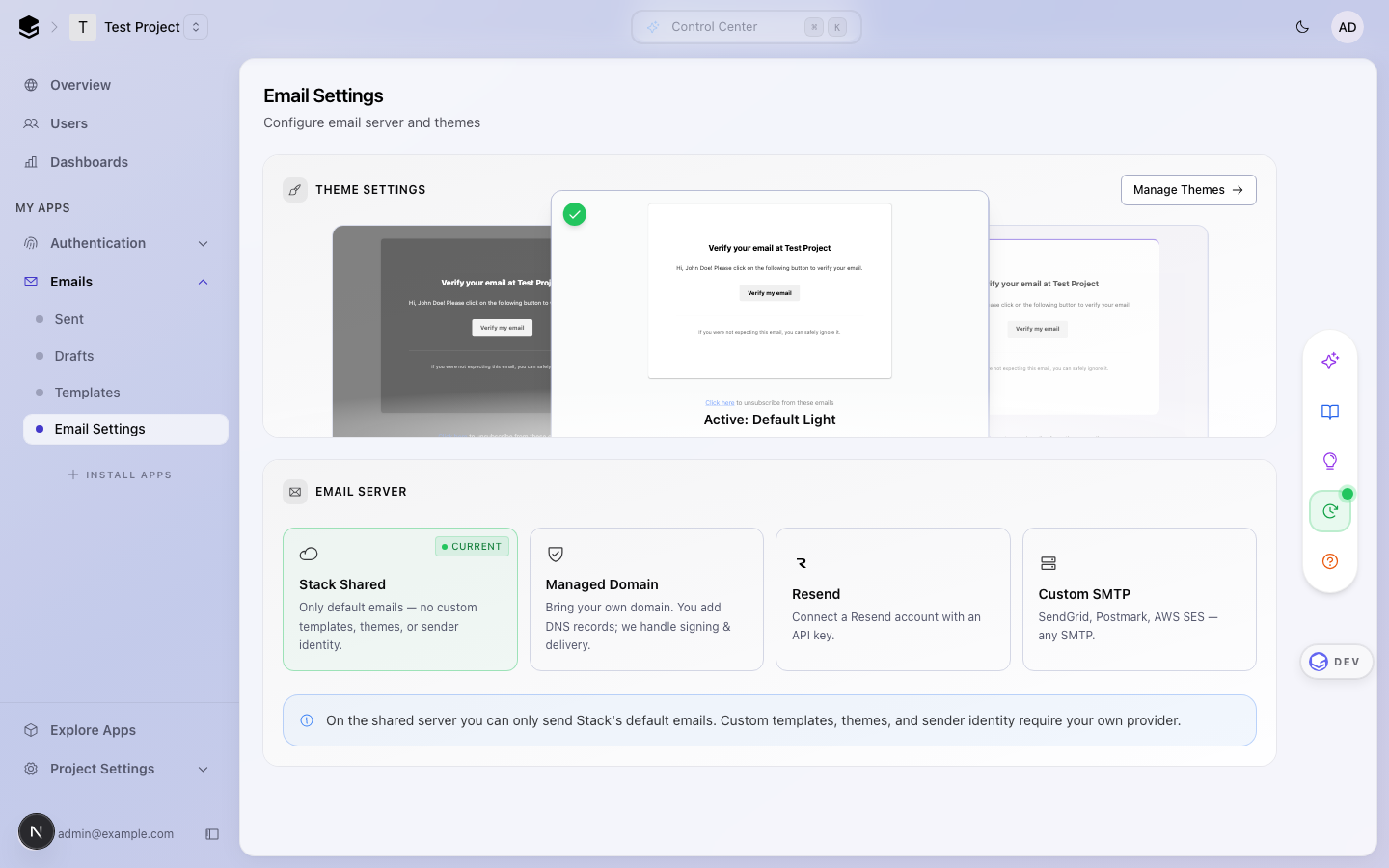Click 'Verify my email' in light preview

pos(770,293)
